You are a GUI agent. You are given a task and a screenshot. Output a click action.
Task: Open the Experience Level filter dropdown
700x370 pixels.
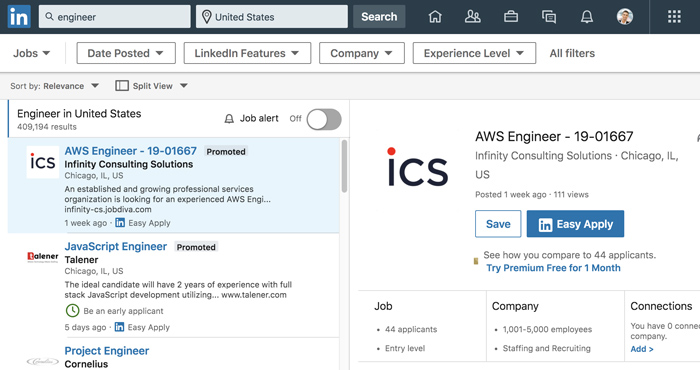pyautogui.click(x=474, y=53)
